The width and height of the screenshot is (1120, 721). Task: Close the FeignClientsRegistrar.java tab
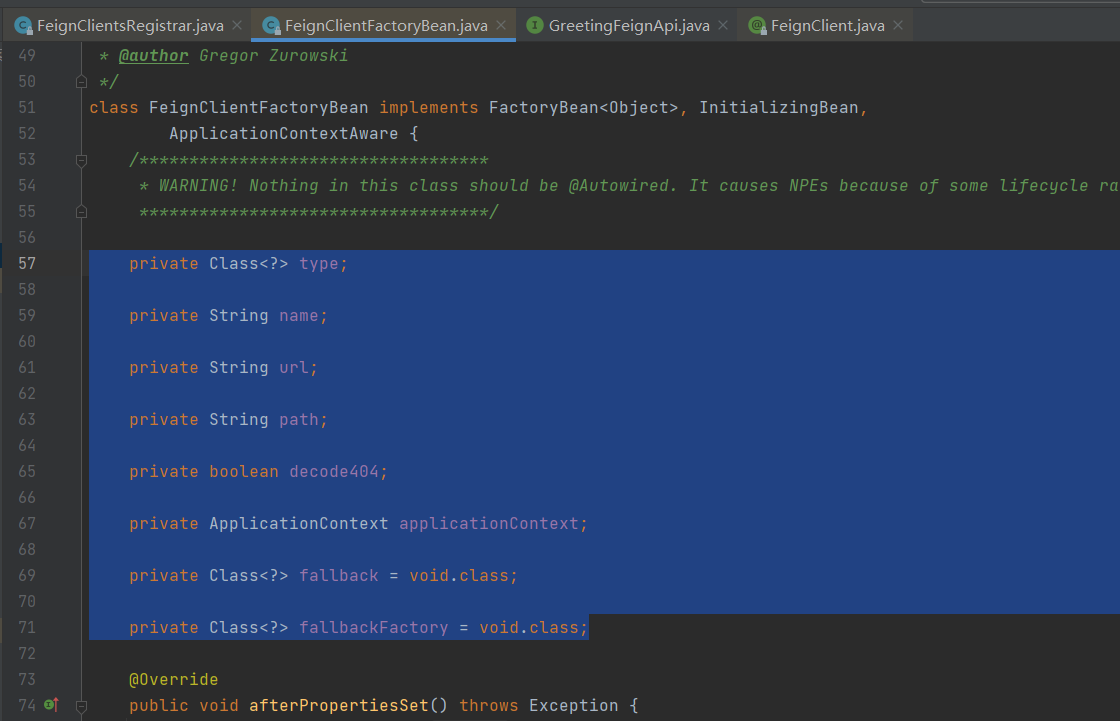tap(237, 26)
